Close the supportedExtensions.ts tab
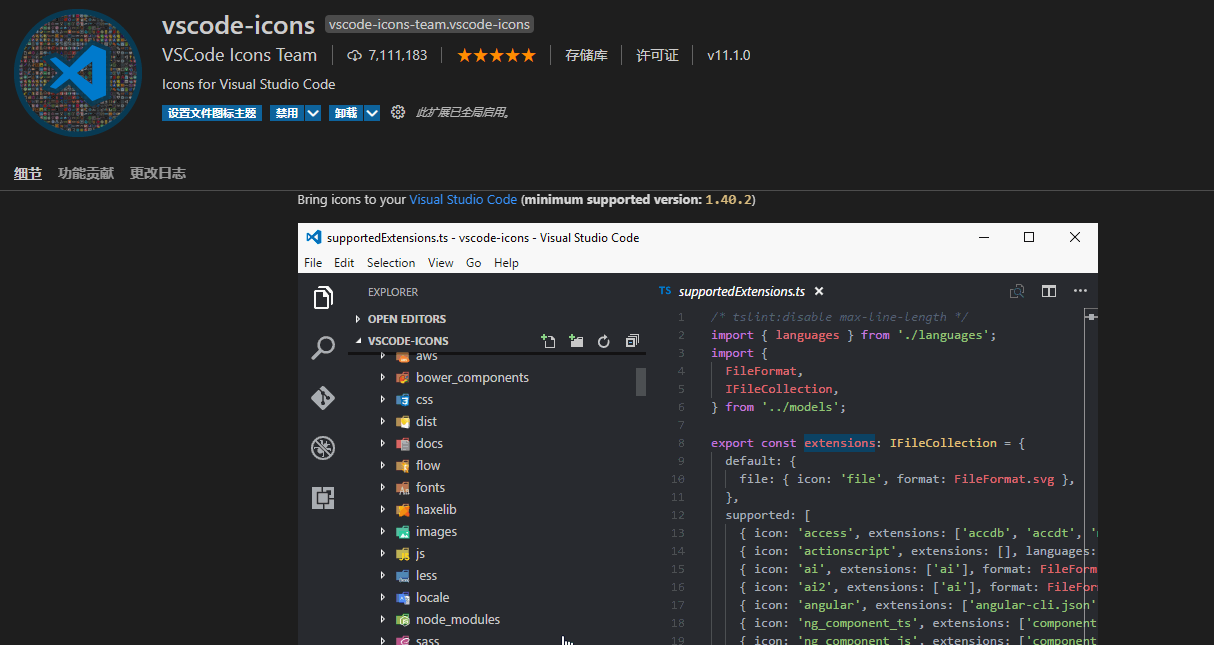This screenshot has height=645, width=1214. [819, 292]
